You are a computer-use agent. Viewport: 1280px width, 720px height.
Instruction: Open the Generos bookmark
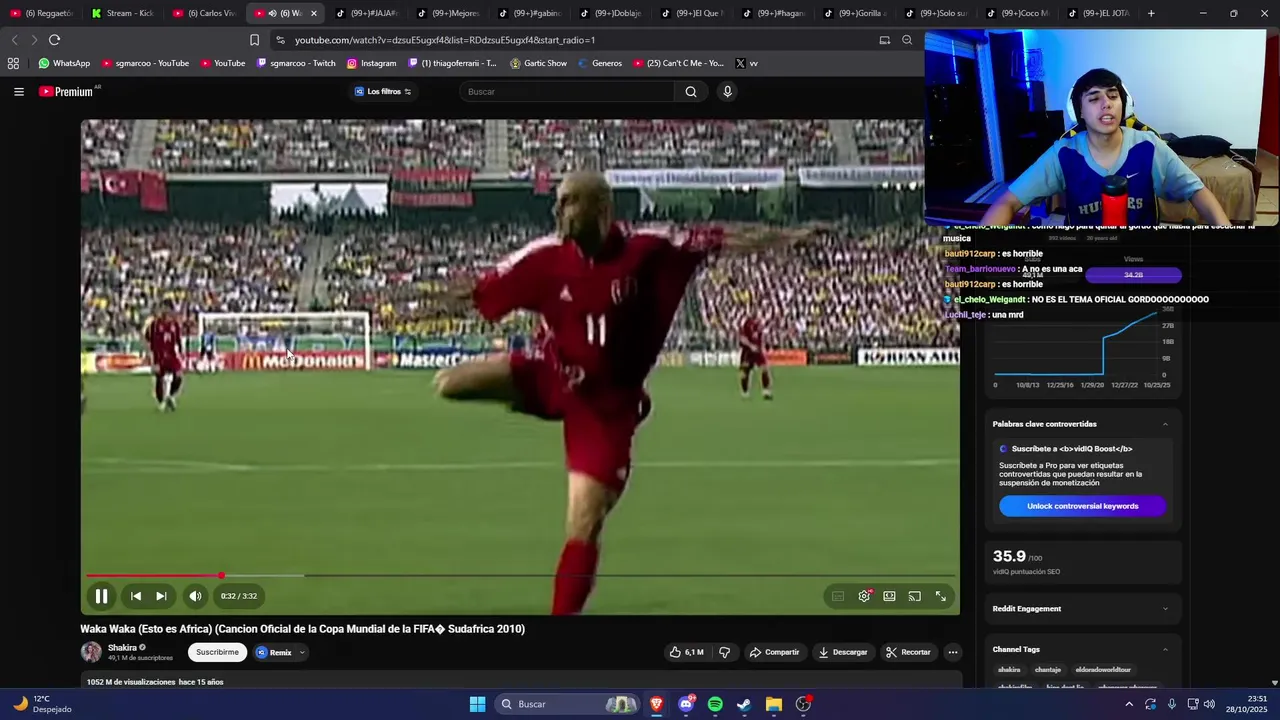[600, 63]
